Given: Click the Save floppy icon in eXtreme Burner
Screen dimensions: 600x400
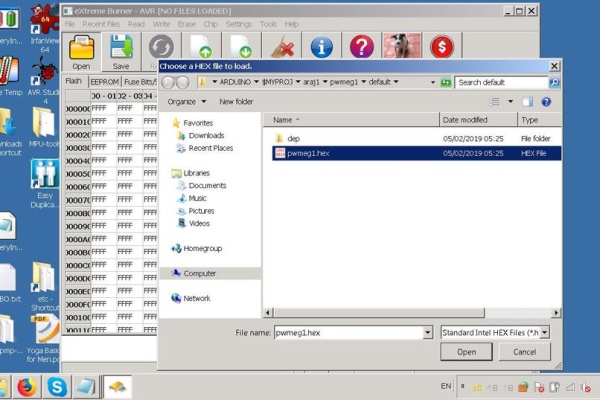Looking at the screenshot, I should [121, 52].
